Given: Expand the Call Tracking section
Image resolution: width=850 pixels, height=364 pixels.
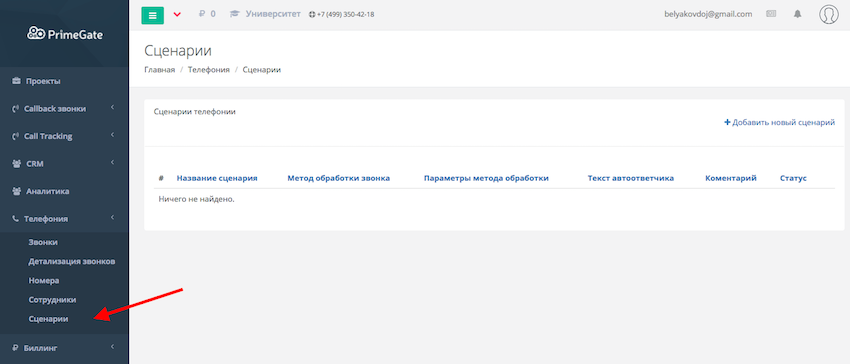Looking at the screenshot, I should [x=64, y=136].
